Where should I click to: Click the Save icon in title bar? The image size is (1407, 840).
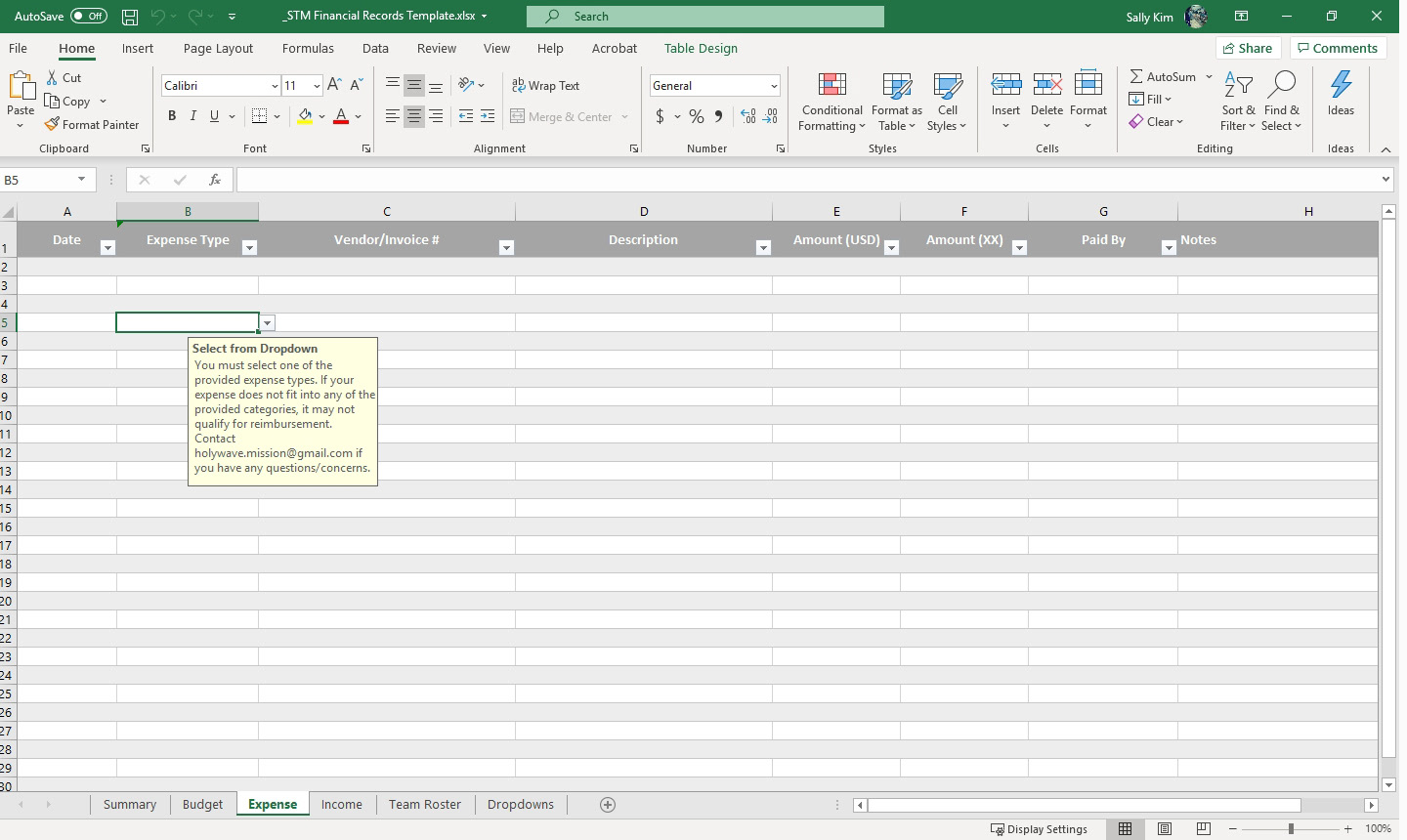(130, 17)
